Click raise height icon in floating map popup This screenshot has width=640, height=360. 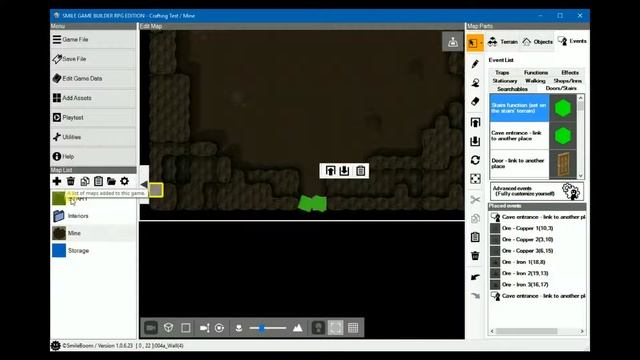[x=330, y=171]
